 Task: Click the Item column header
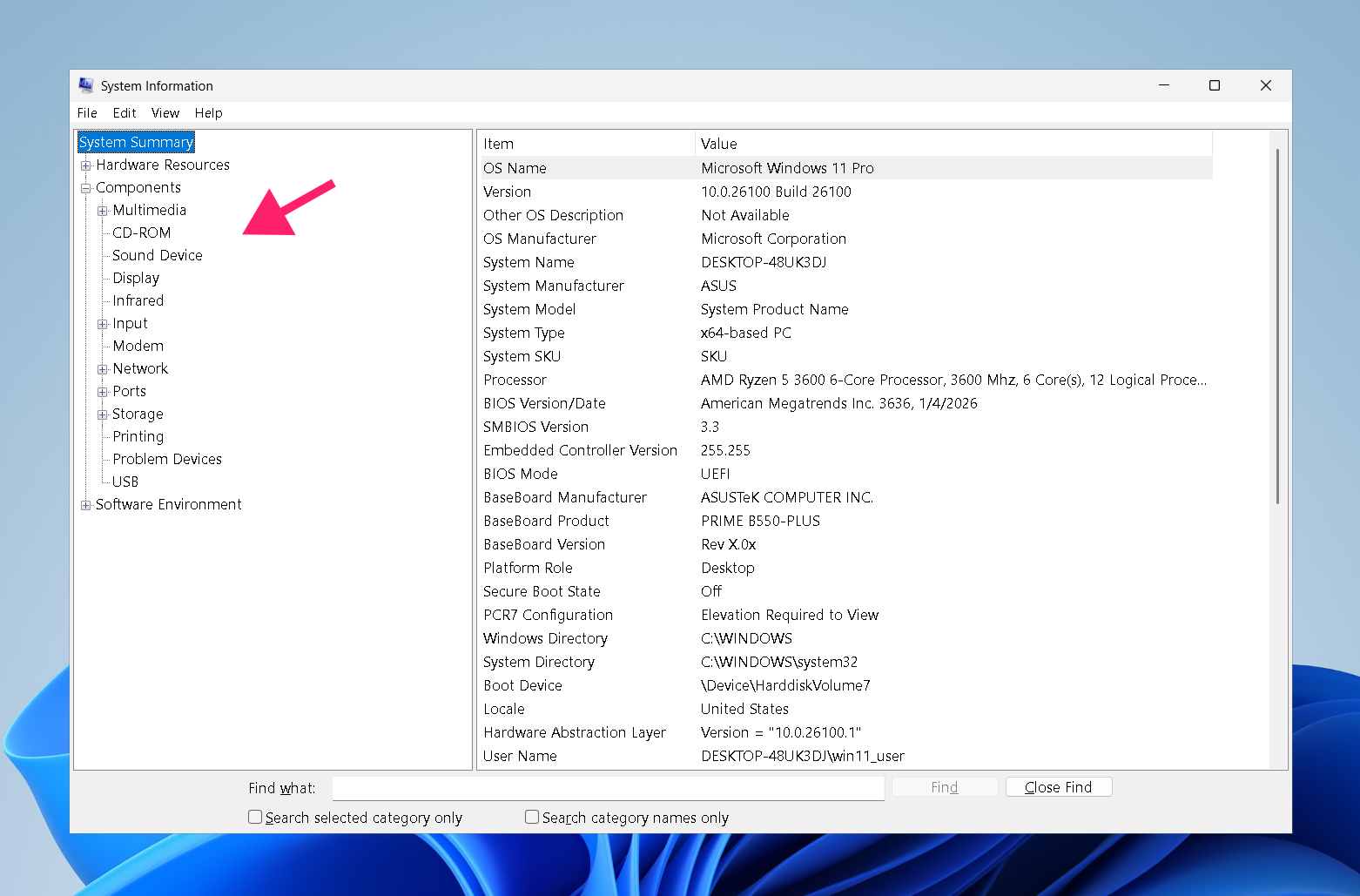click(587, 144)
